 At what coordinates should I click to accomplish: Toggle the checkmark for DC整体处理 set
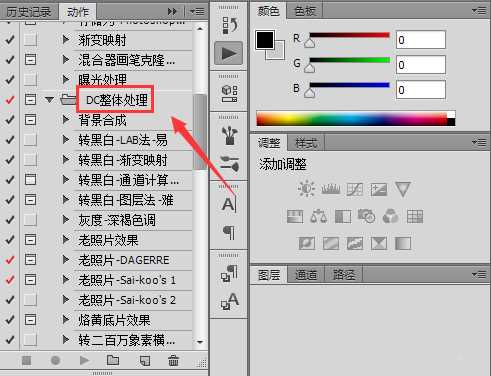(10, 100)
